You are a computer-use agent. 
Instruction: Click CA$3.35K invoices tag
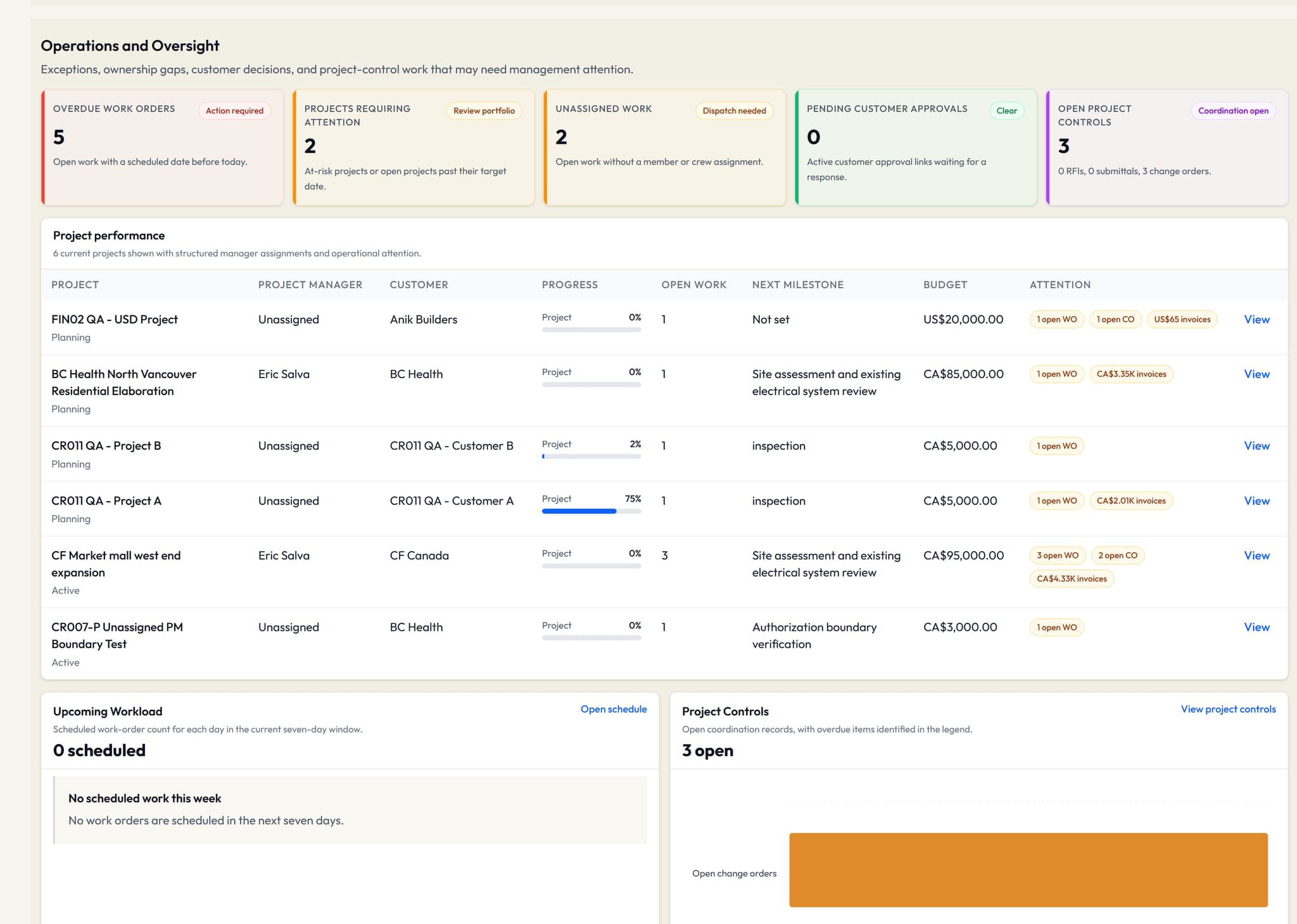(x=1131, y=374)
